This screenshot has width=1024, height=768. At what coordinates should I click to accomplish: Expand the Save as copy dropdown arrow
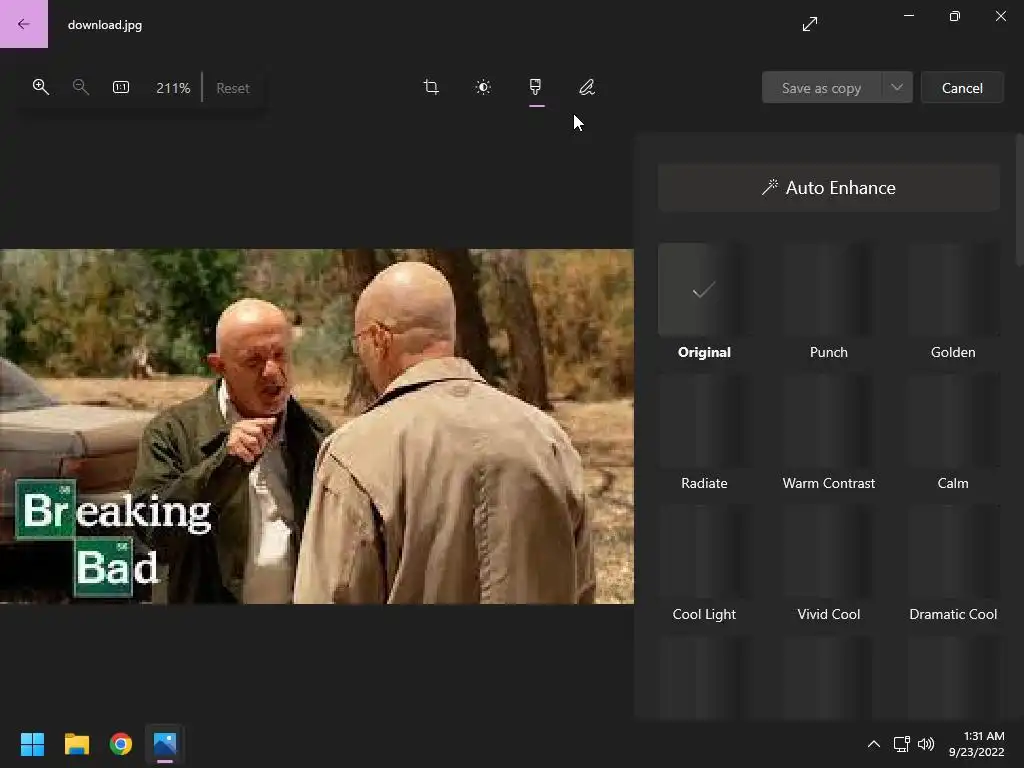pyautogui.click(x=897, y=88)
